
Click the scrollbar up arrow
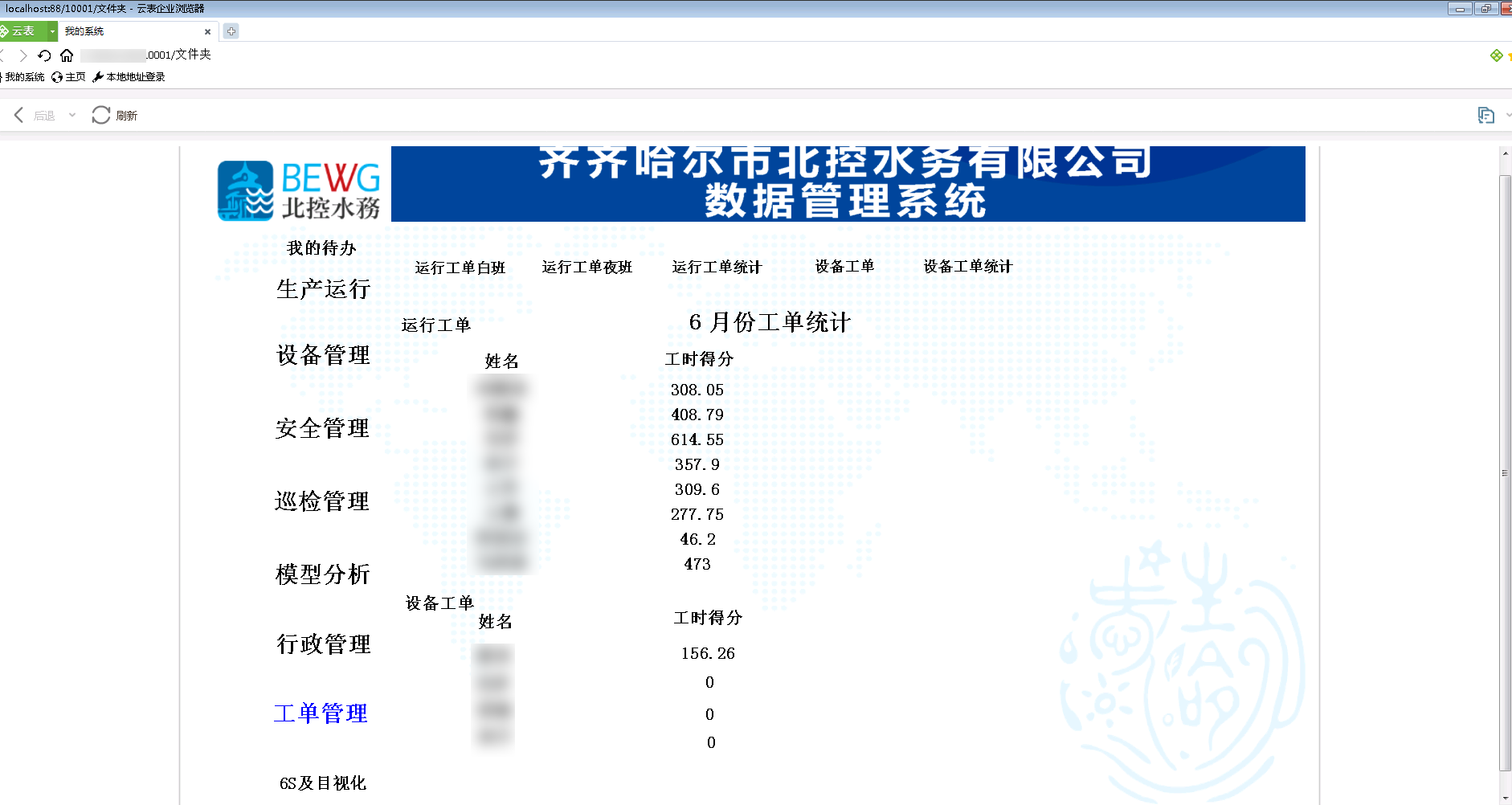(1506, 153)
